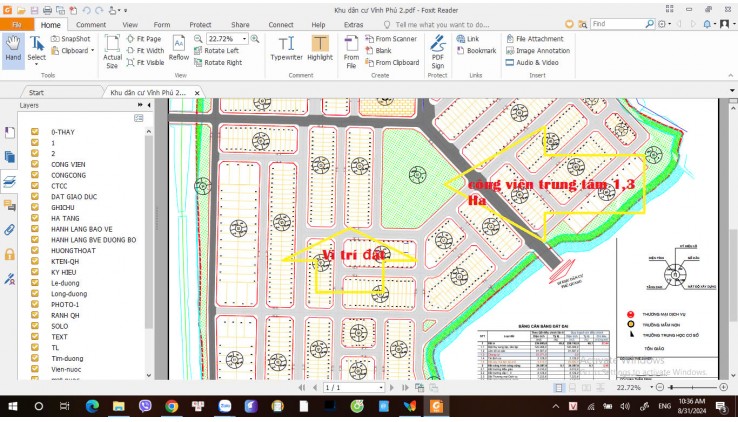738x422 pixels.
Task: Insert Audio & Video
Action: tap(532, 62)
